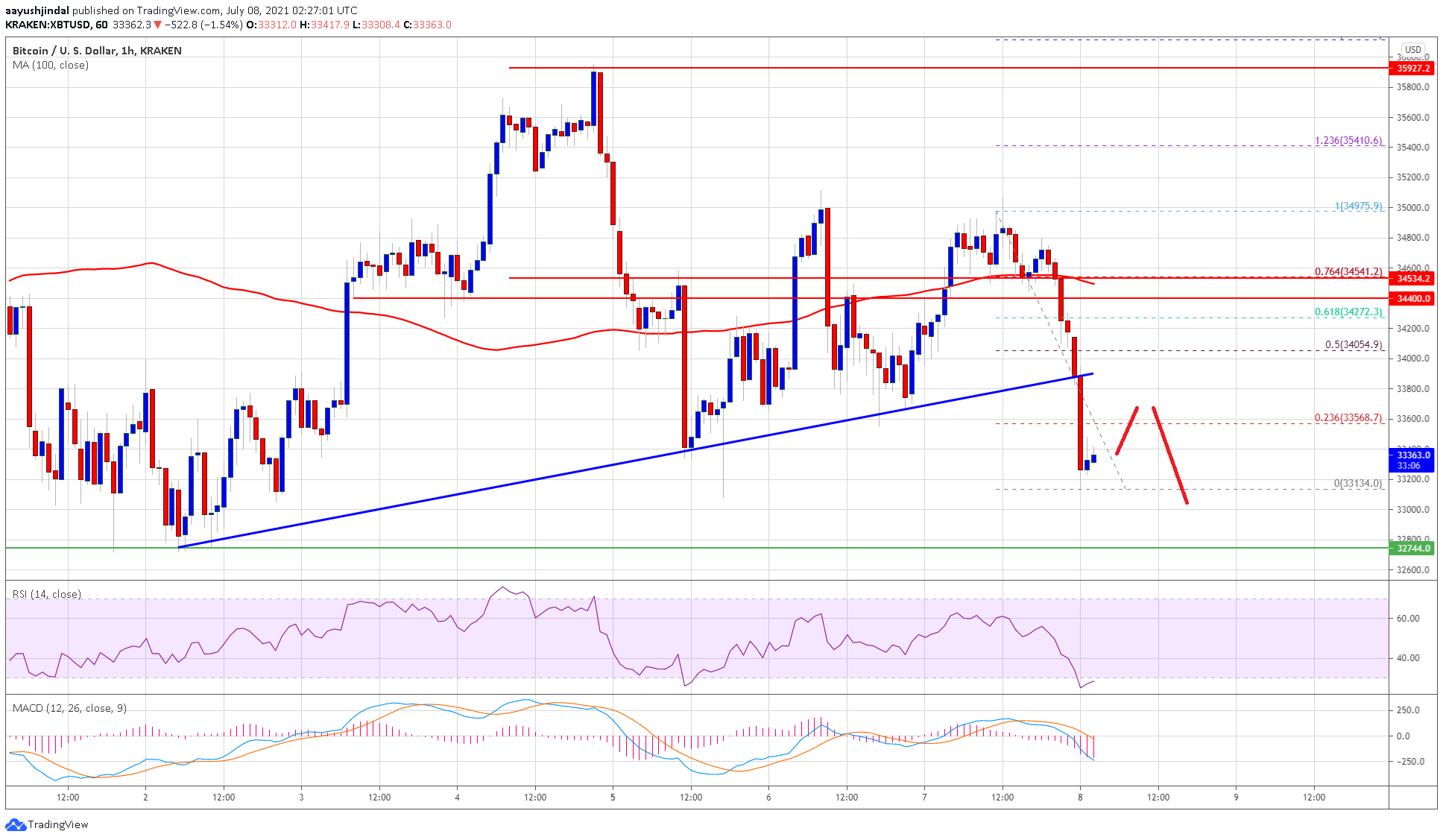This screenshot has width=1443, height=840.
Task: Select the MA (100, close) indicator label
Action: (51, 65)
